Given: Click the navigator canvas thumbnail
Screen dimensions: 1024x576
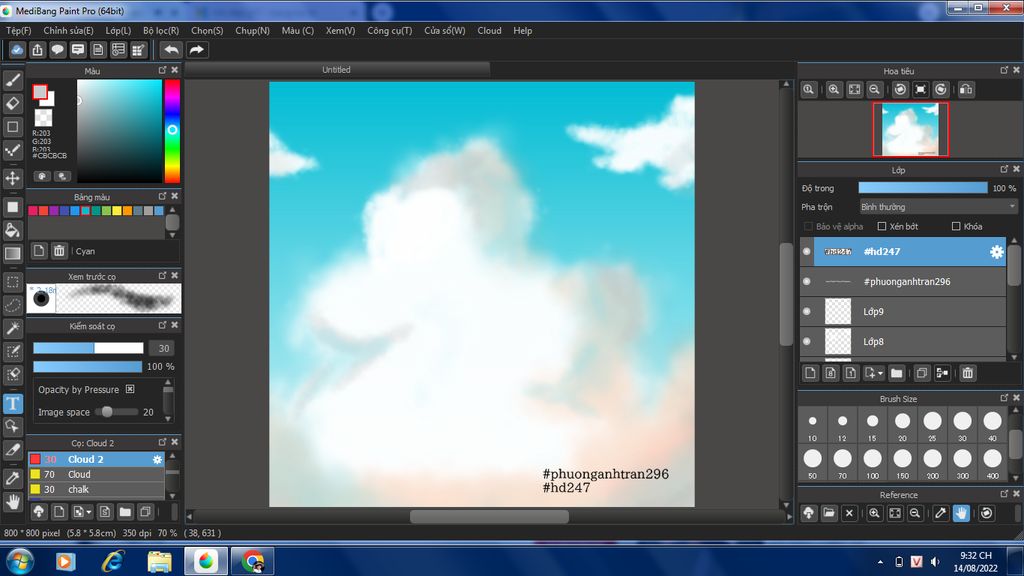Looking at the screenshot, I should pyautogui.click(x=910, y=129).
